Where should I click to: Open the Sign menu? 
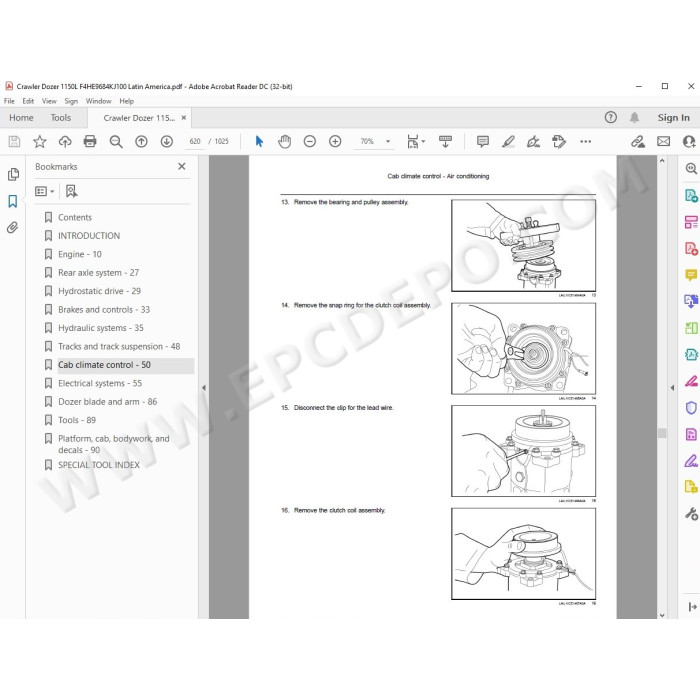tap(71, 101)
